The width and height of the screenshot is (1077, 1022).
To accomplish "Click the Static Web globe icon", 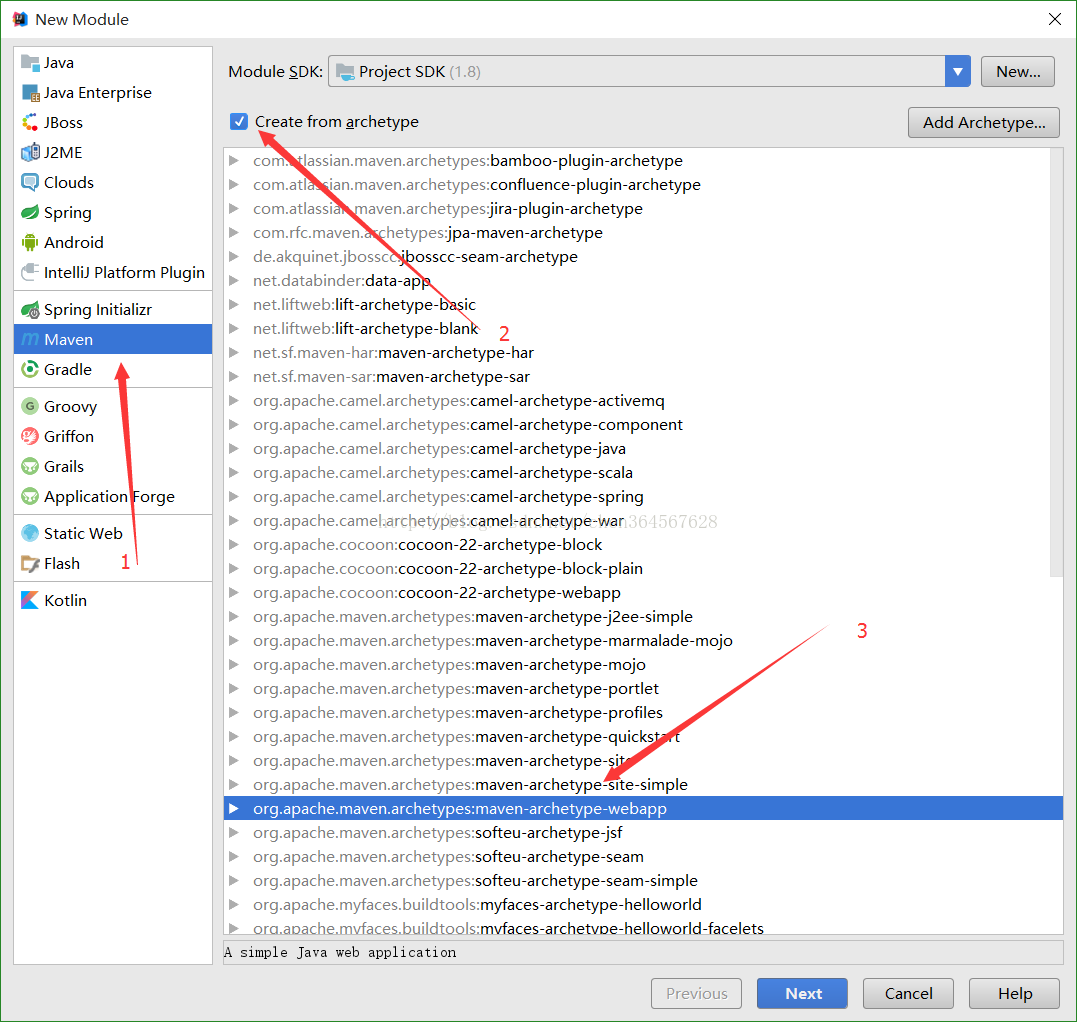I will (x=30, y=533).
